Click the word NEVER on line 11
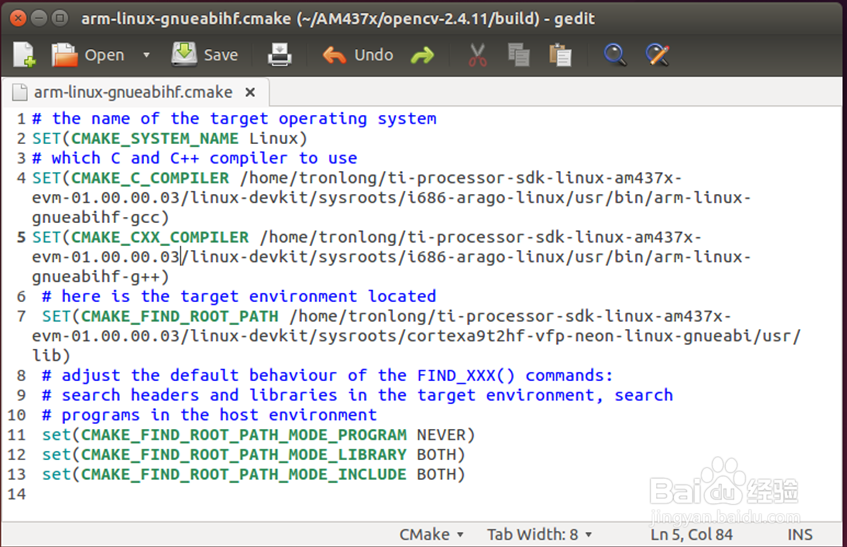This screenshot has width=847, height=547. pyautogui.click(x=441, y=435)
